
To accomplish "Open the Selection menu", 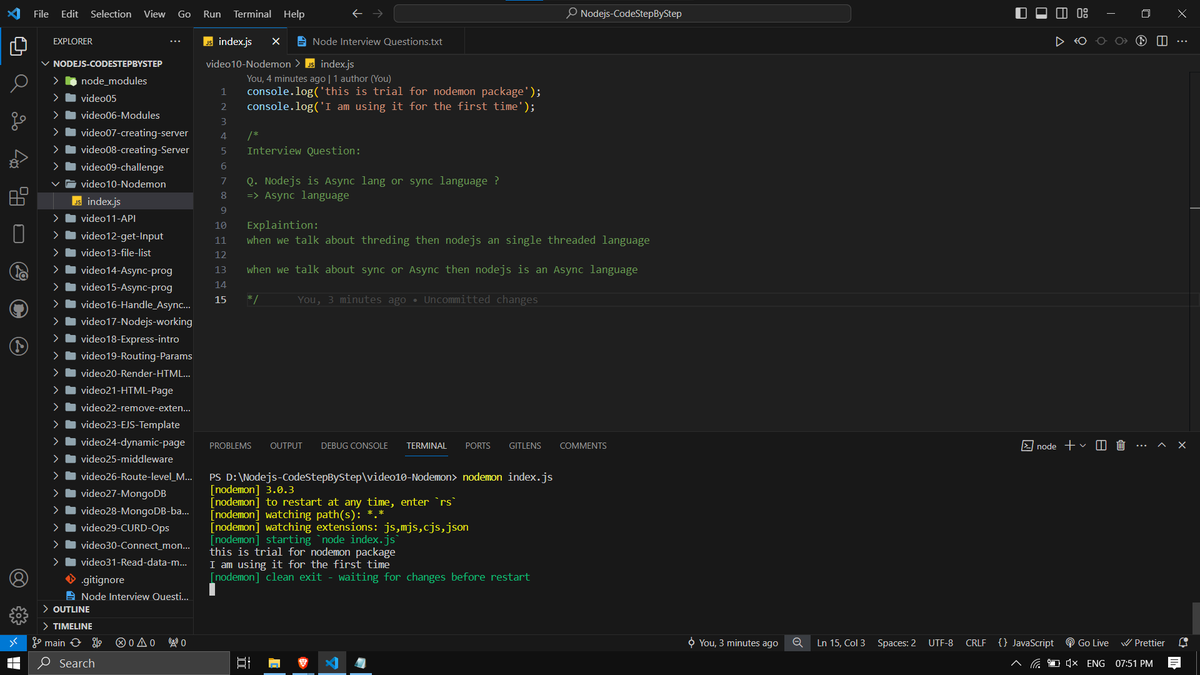I will pyautogui.click(x=111, y=14).
